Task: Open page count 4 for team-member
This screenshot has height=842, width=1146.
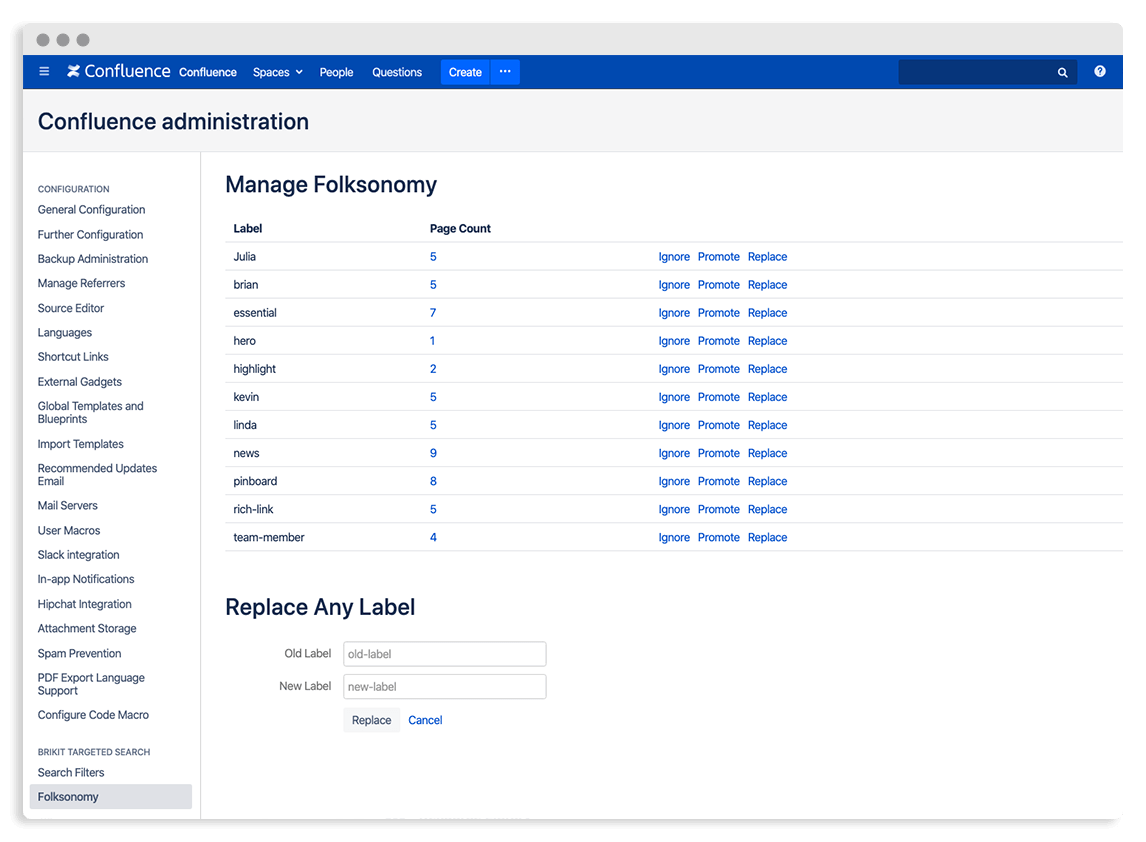Action: 433,538
